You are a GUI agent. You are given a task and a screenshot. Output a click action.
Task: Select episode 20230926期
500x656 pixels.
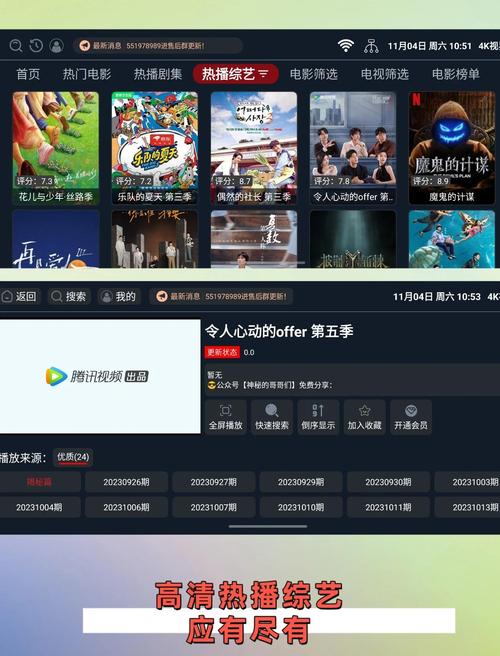[126, 482]
